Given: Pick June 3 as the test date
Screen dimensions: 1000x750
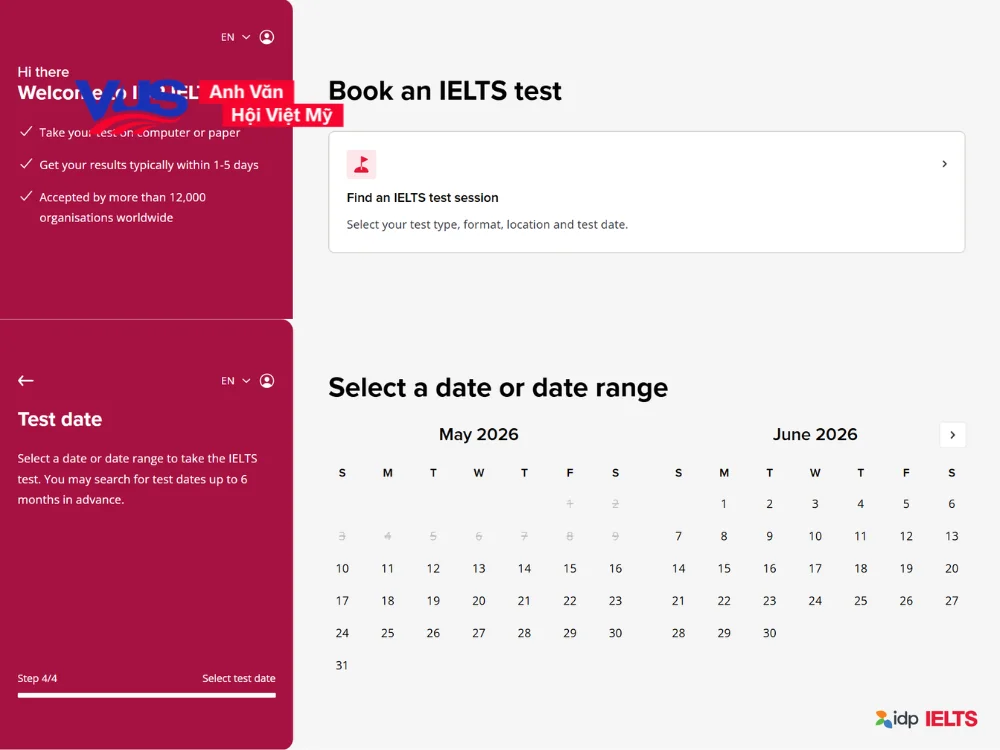Looking at the screenshot, I should click(x=815, y=504).
